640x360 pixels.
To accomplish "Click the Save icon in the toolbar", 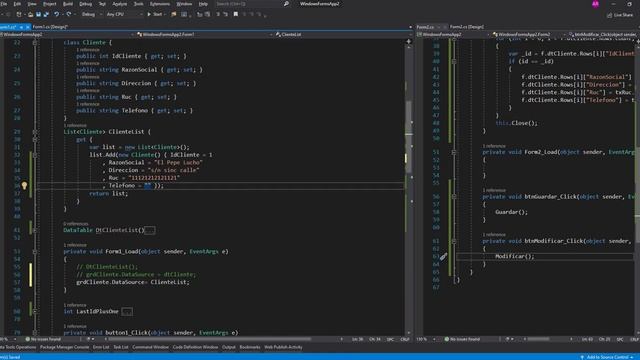I will [x=38, y=14].
